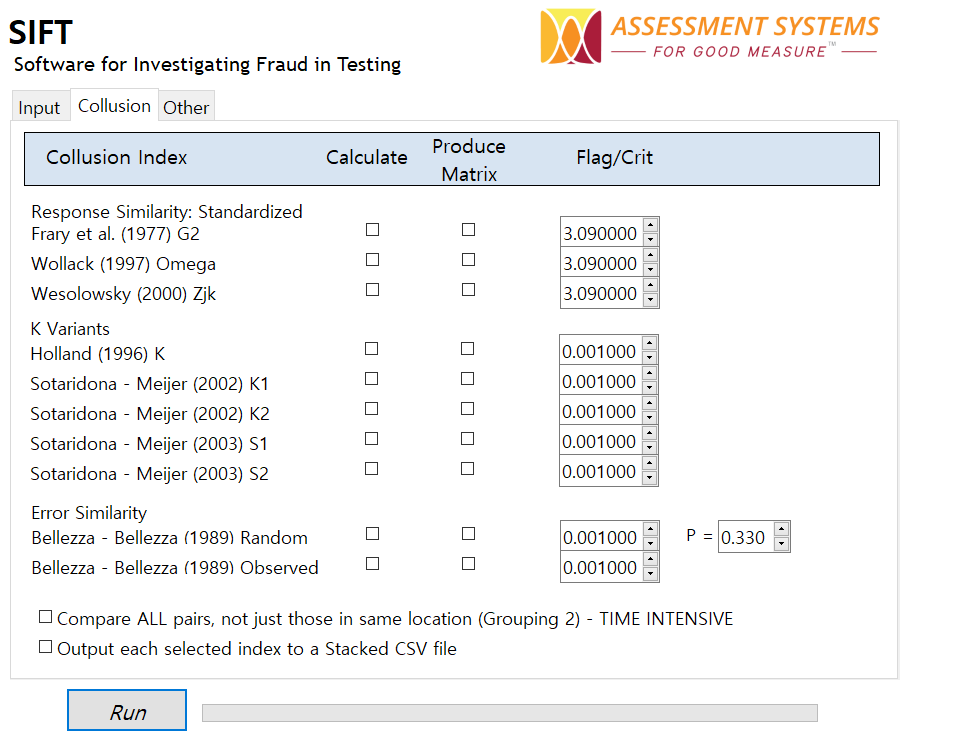Viewport: 954px width, 735px height.
Task: Increase Bellezza Observed flag value
Action: pyautogui.click(x=651, y=559)
